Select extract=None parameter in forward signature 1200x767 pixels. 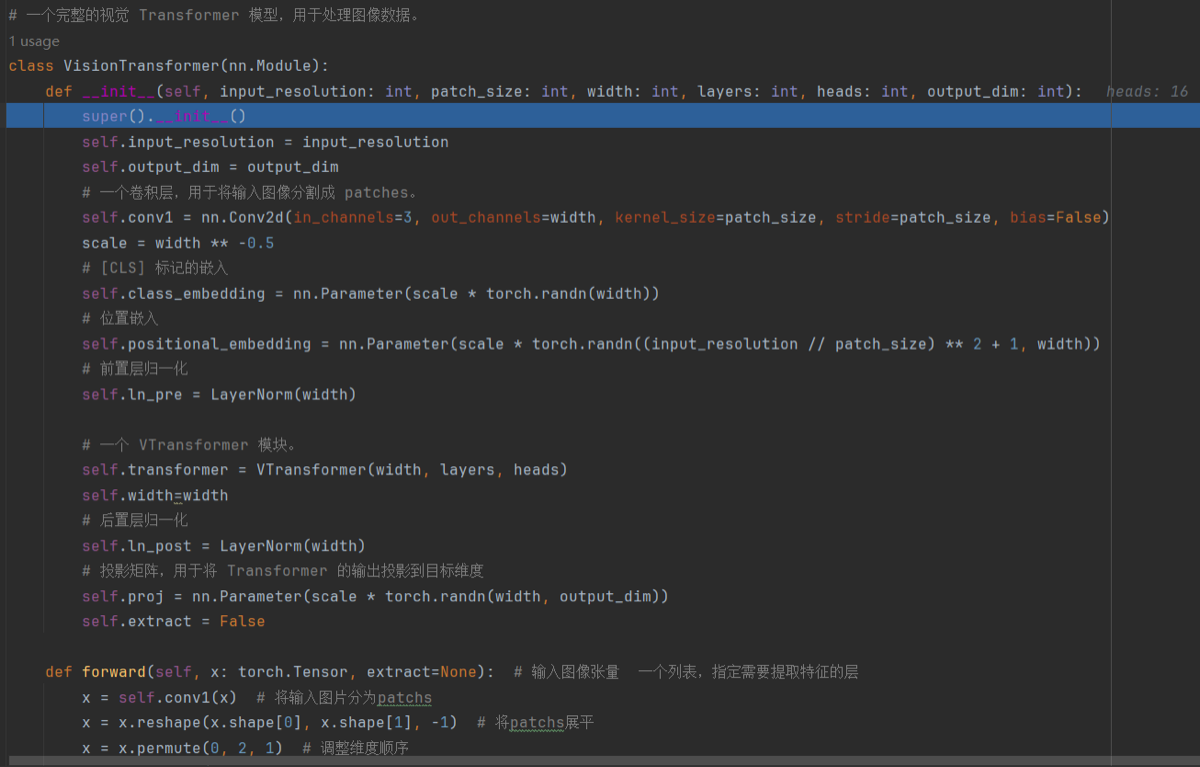[422, 671]
